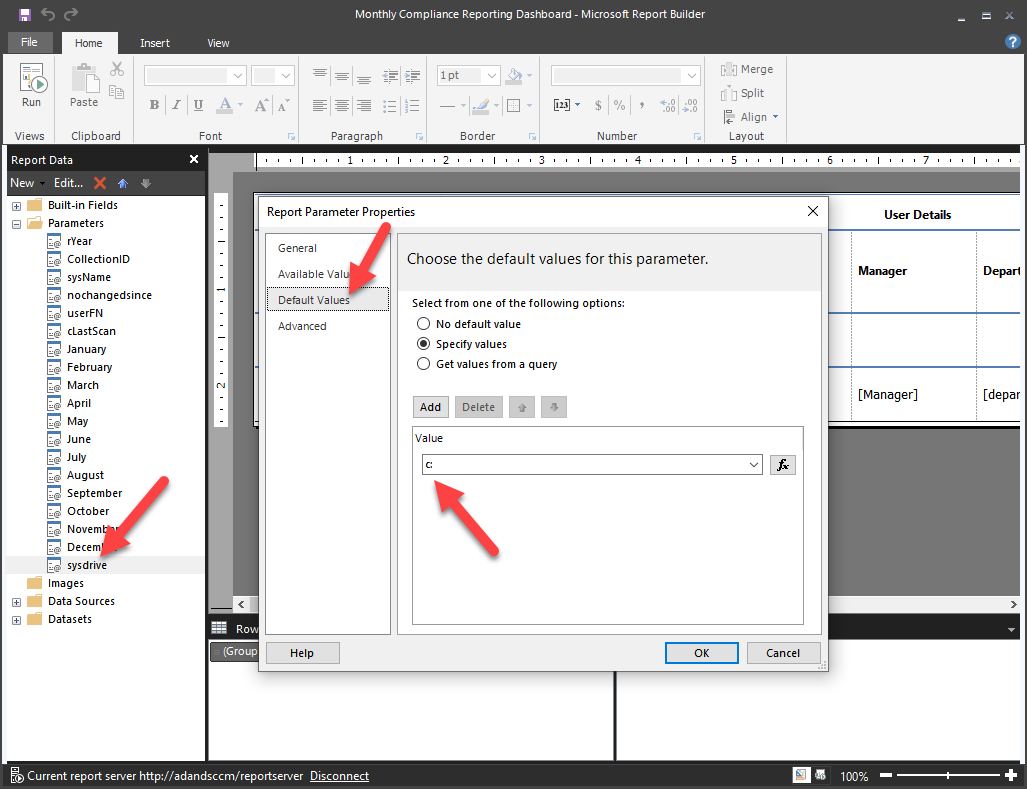Click the currency dollar format icon
1027x789 pixels.
598,105
